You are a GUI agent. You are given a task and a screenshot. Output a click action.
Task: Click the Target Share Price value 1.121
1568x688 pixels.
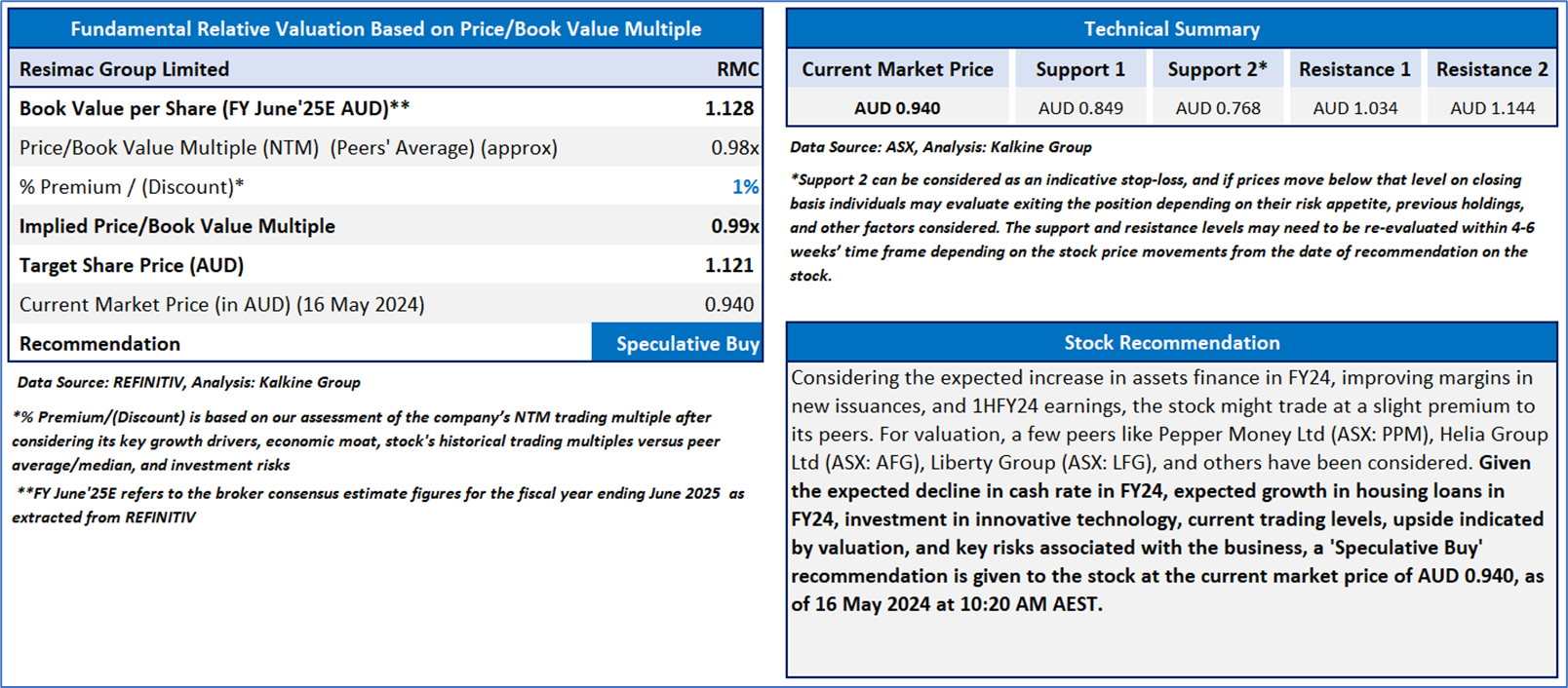[x=729, y=265]
